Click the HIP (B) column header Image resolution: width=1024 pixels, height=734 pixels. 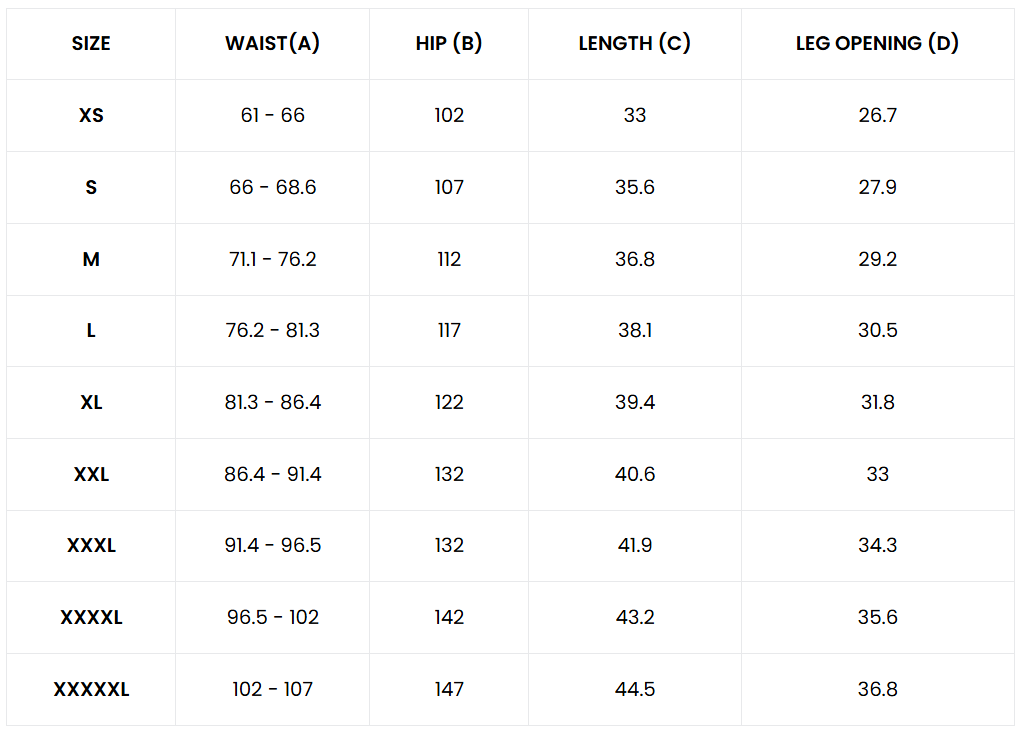pyautogui.click(x=449, y=44)
